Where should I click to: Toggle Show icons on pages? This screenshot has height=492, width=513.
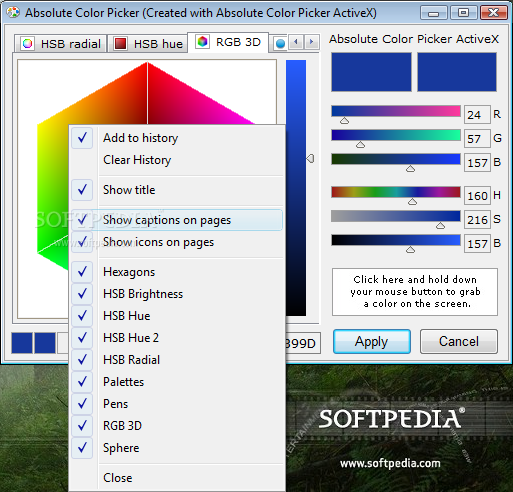coord(177,242)
